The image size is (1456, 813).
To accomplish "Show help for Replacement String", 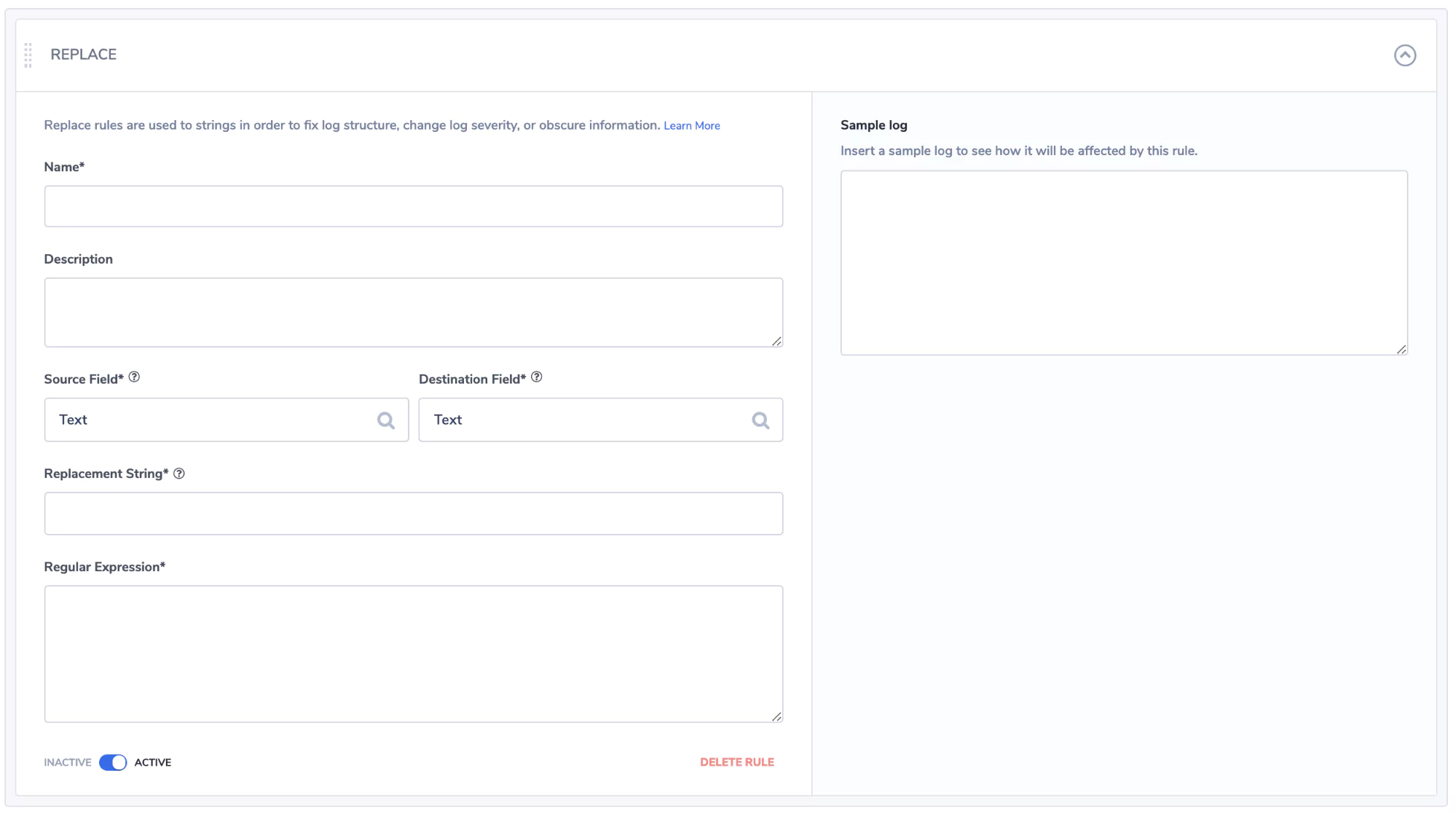I will (x=179, y=474).
